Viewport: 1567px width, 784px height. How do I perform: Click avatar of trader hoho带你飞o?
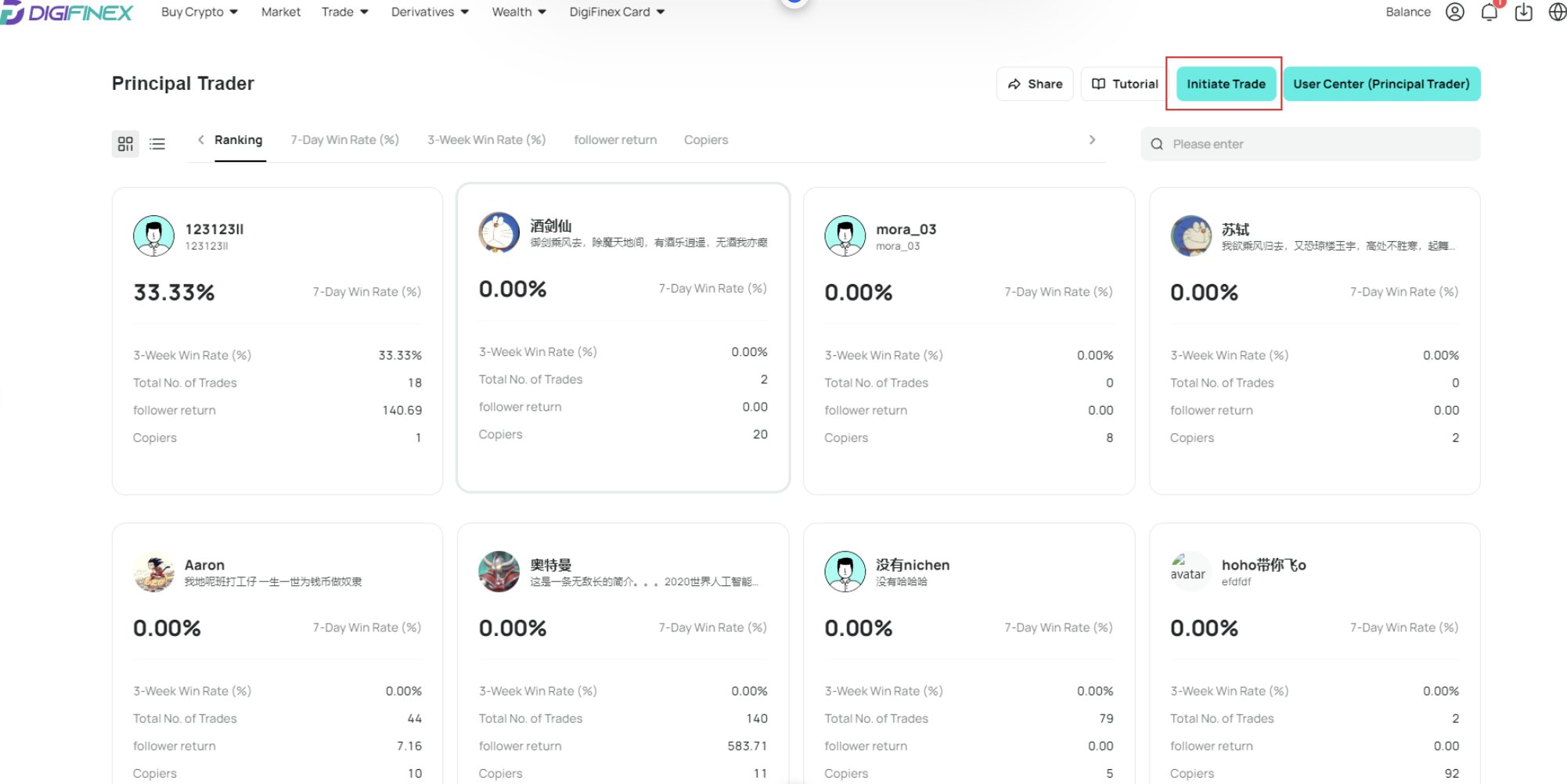click(x=1191, y=572)
